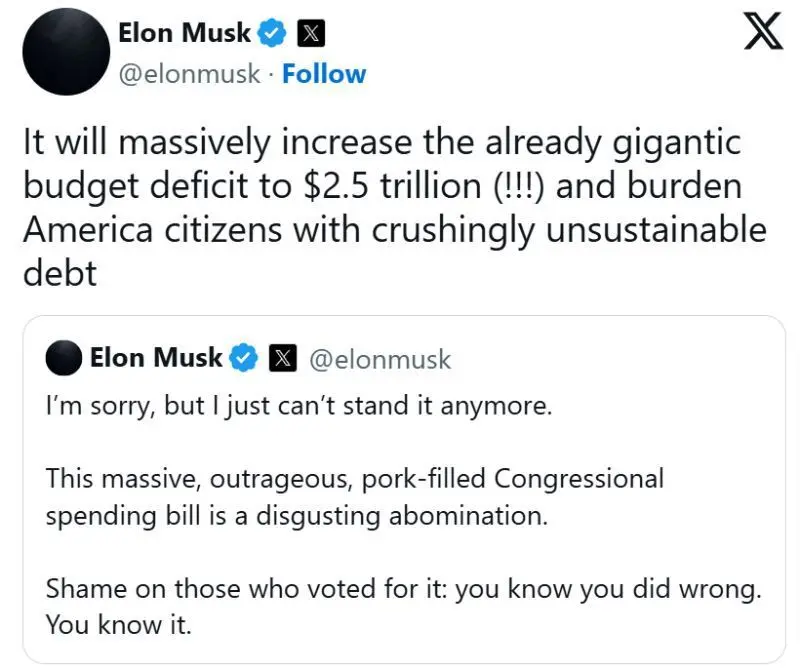
Task: Click the '$2.5 trillion' figure in the main tweet
Action: pyautogui.click(x=392, y=186)
